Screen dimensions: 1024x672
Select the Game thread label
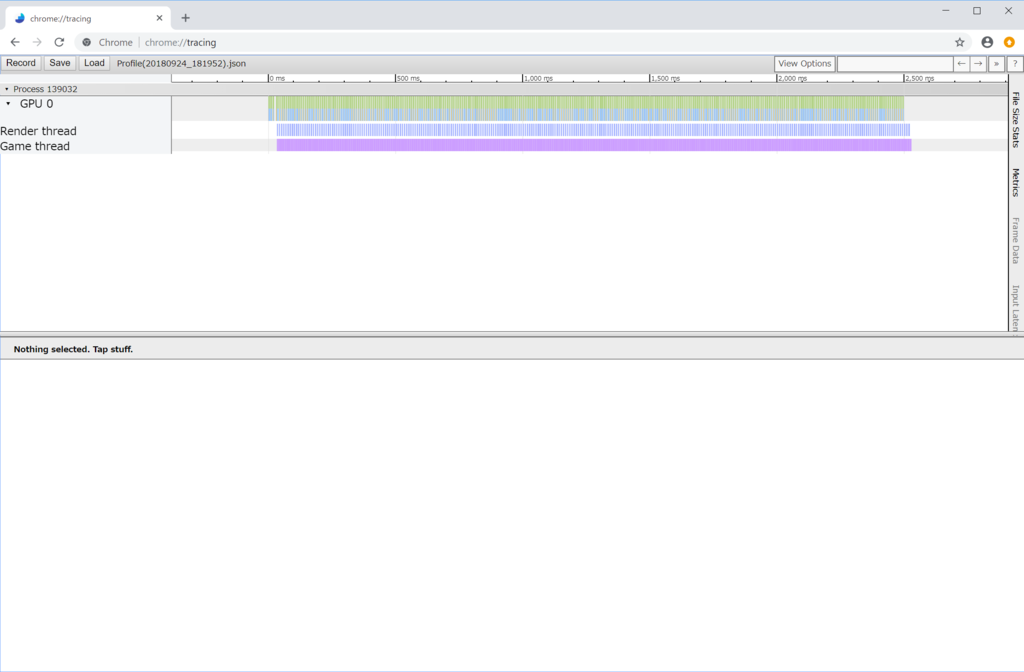tap(35, 146)
